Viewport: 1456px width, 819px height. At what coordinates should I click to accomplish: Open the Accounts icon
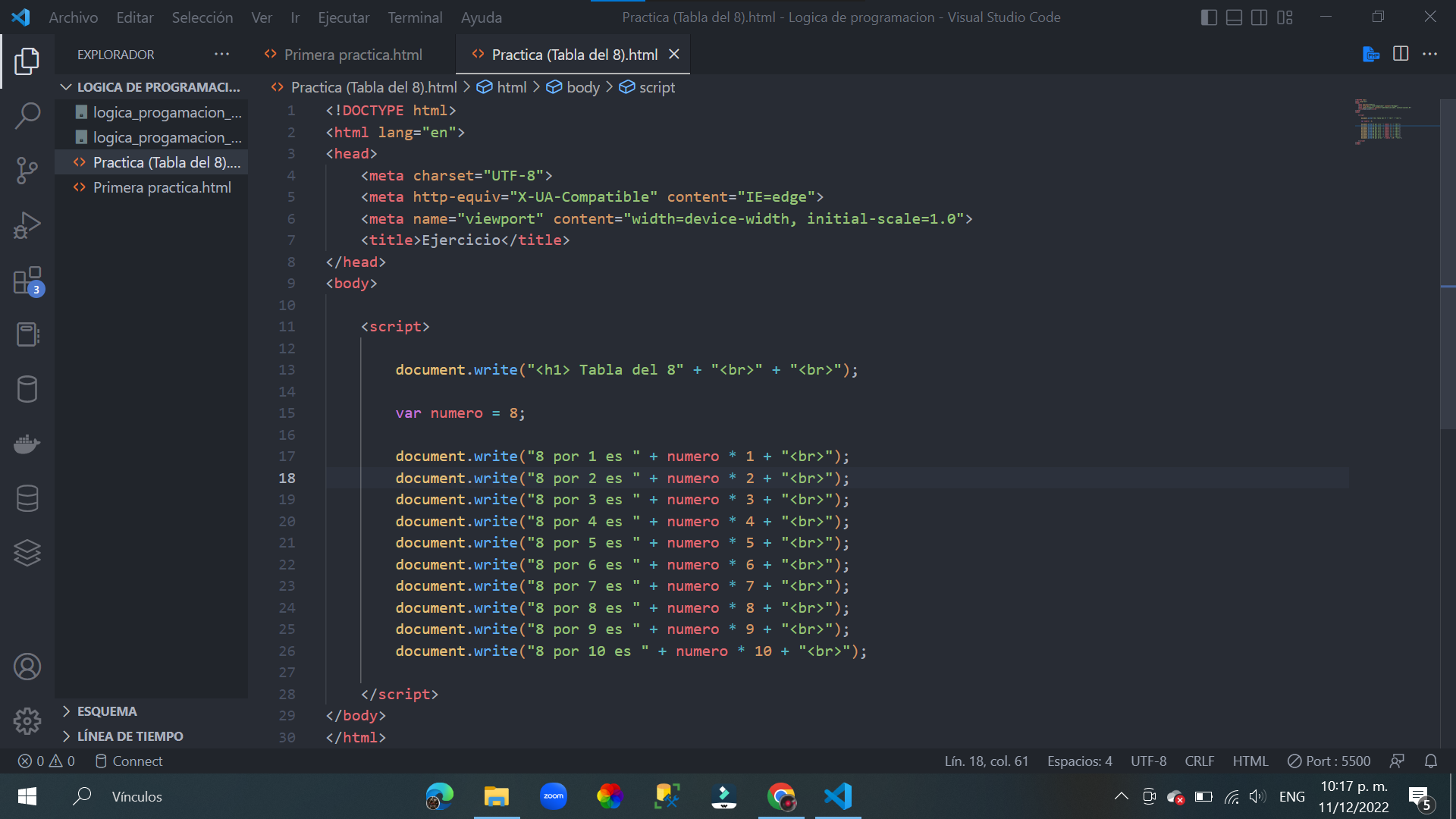coord(27,667)
